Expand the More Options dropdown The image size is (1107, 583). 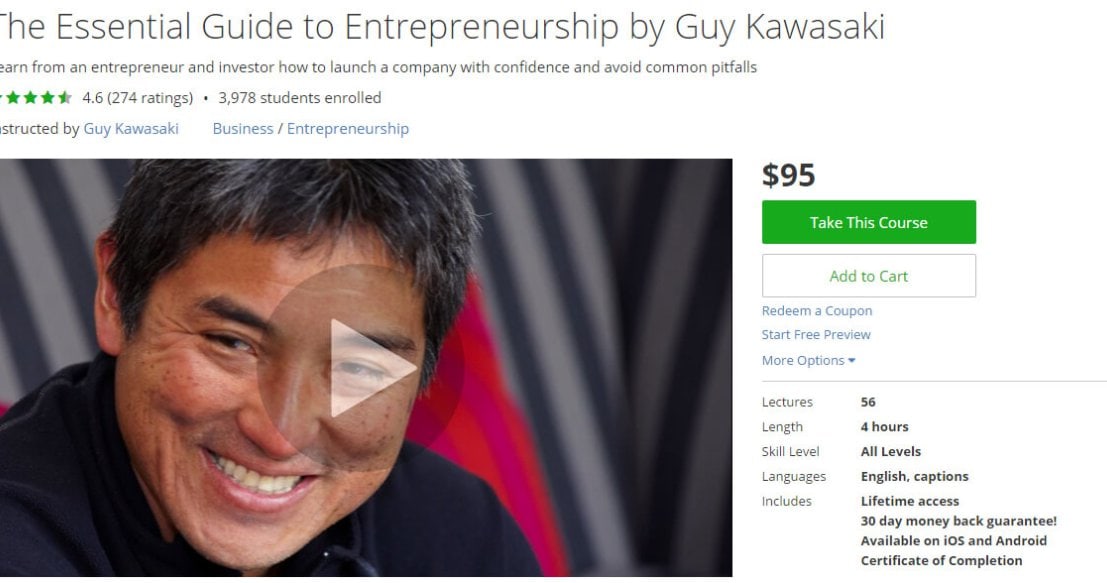point(808,361)
